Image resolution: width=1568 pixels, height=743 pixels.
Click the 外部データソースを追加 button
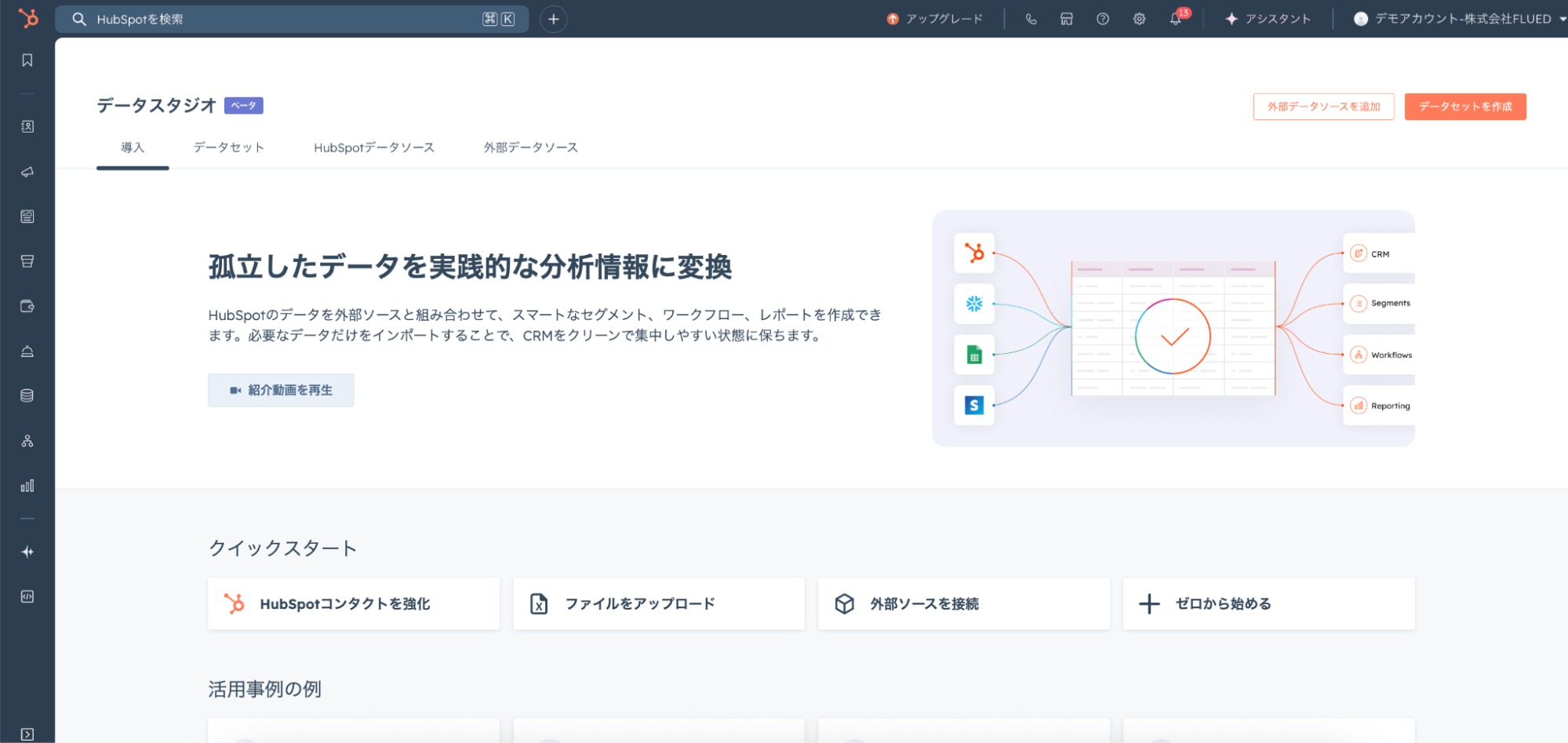click(x=1323, y=107)
